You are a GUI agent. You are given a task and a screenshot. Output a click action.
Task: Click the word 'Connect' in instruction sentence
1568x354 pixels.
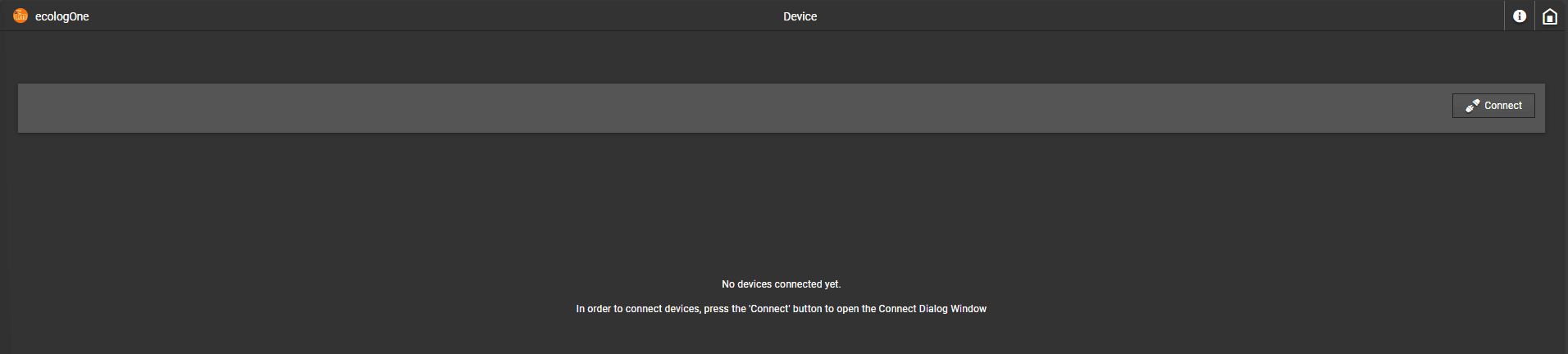(x=769, y=309)
